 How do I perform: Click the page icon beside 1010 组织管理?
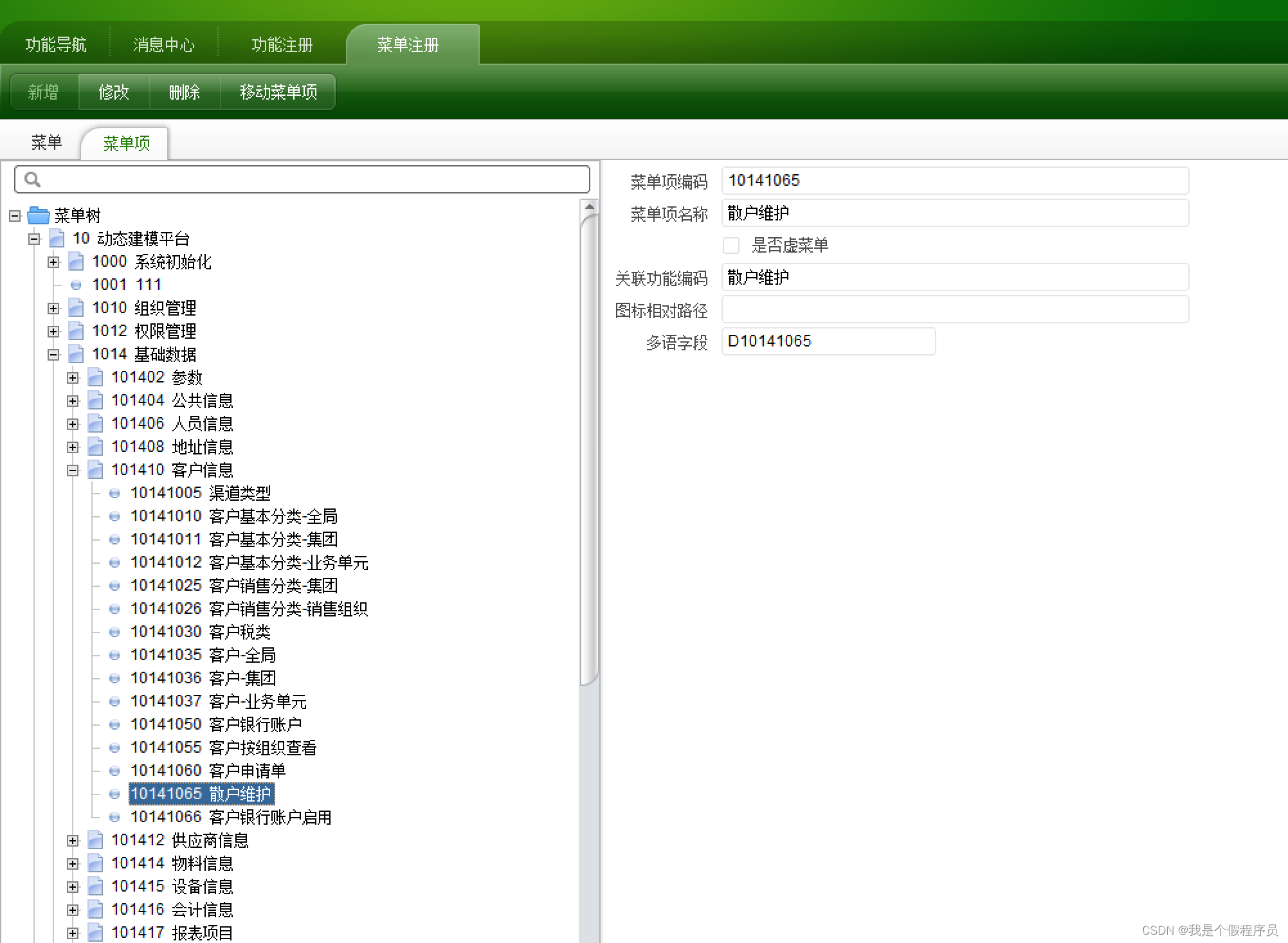coord(76,308)
